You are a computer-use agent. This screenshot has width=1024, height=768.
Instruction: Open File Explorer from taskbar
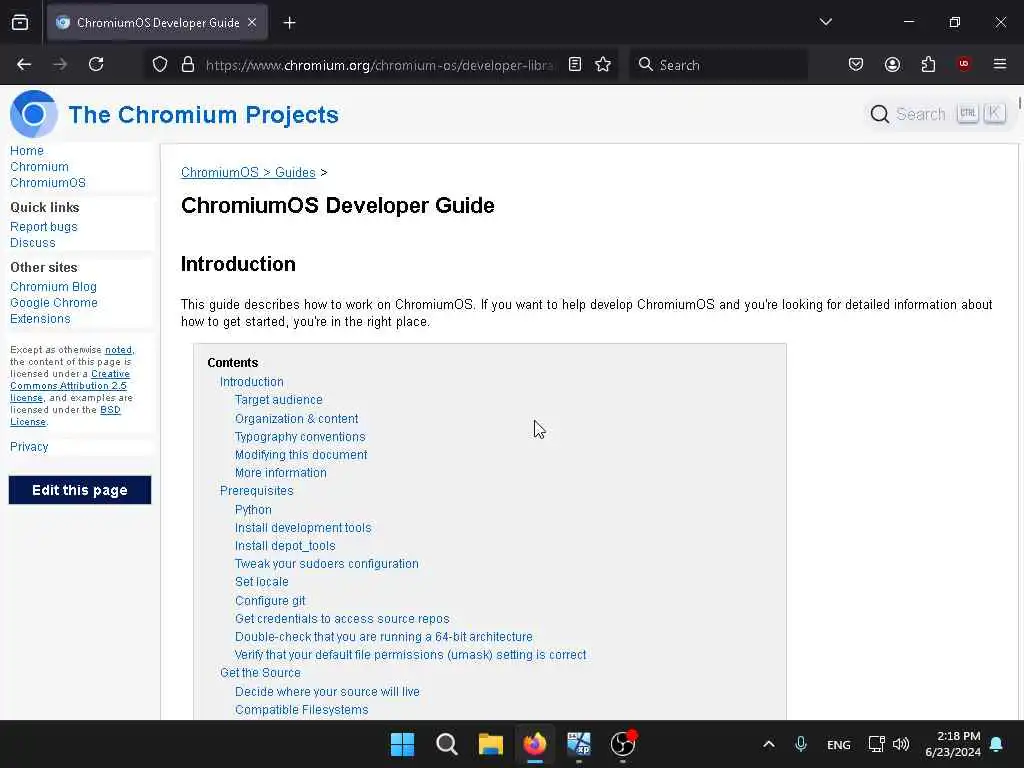coord(490,744)
